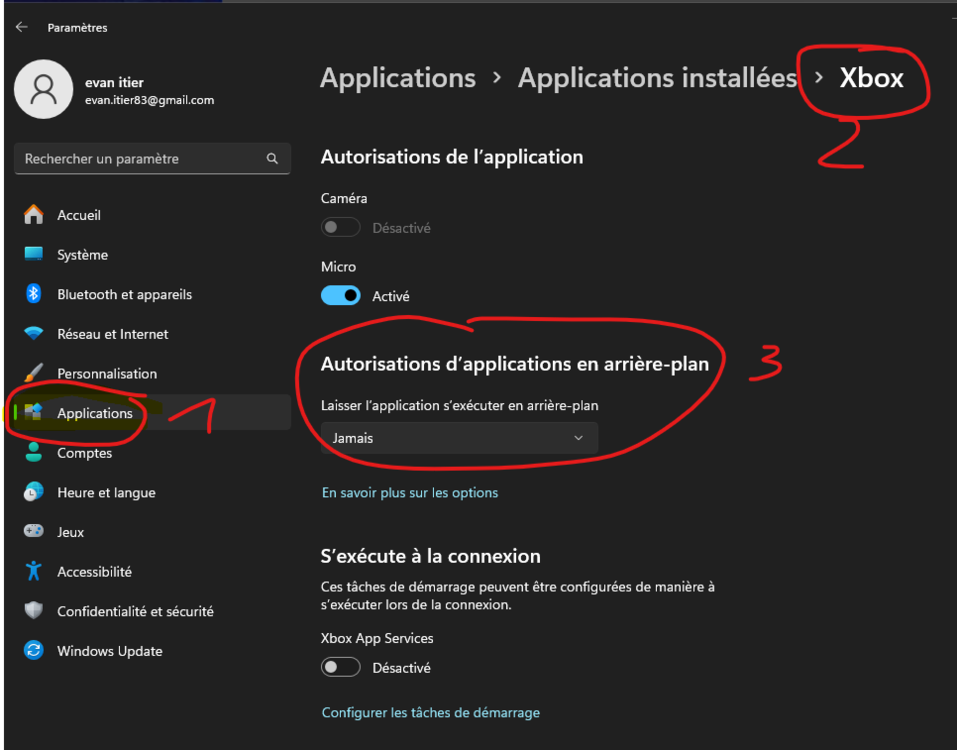
Task: Open the Jamais background permission dropdown
Action: coord(459,438)
